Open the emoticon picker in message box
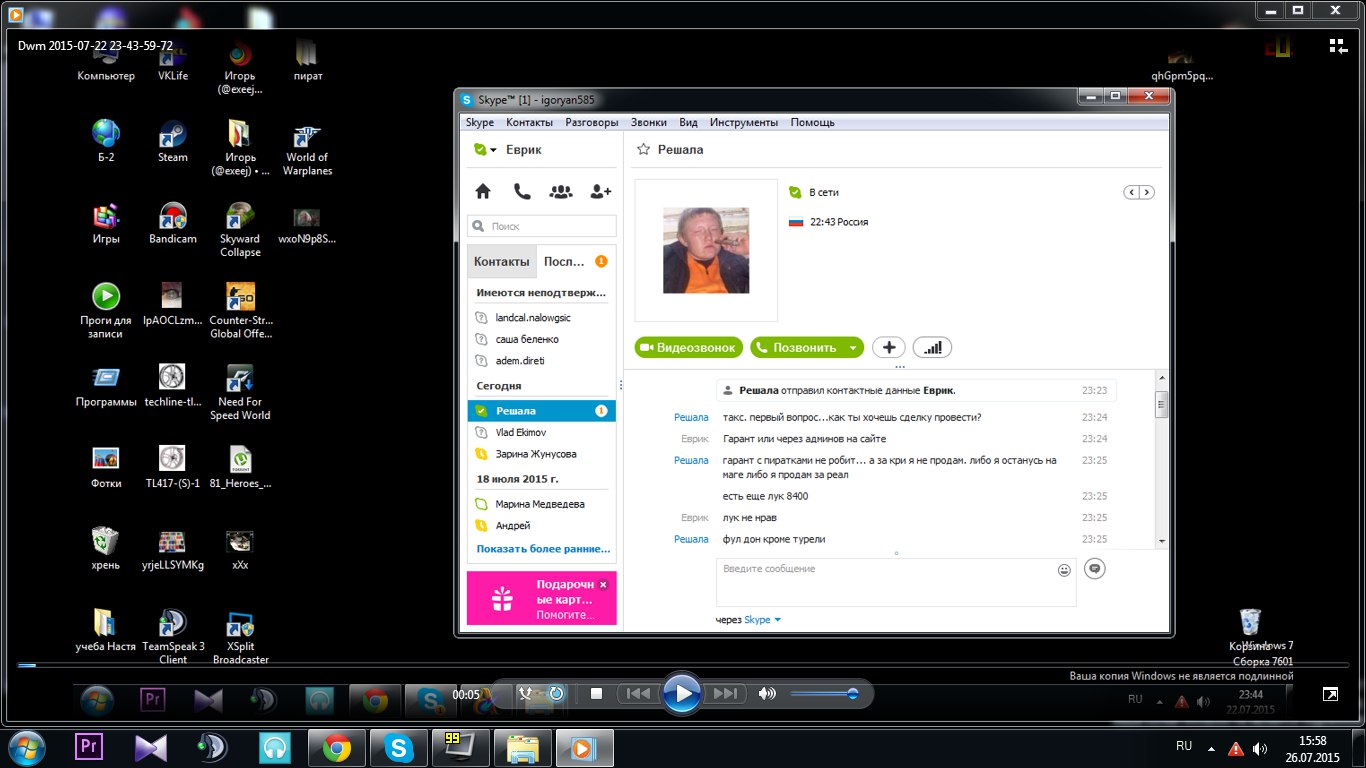This screenshot has width=1366, height=768. 1064,570
